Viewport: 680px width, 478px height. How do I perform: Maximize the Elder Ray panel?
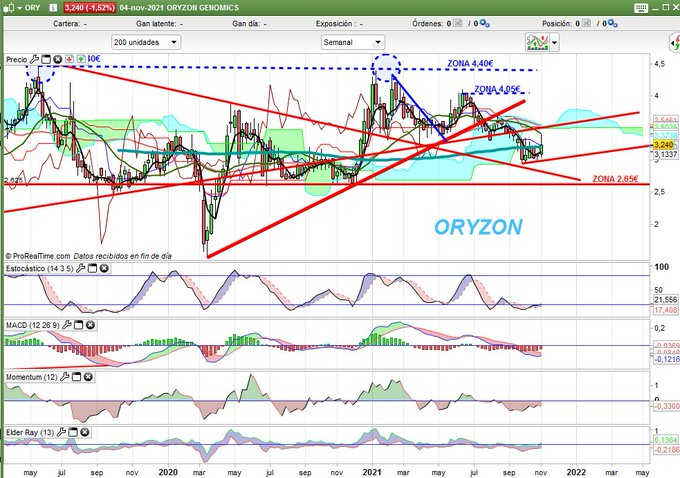73,432
